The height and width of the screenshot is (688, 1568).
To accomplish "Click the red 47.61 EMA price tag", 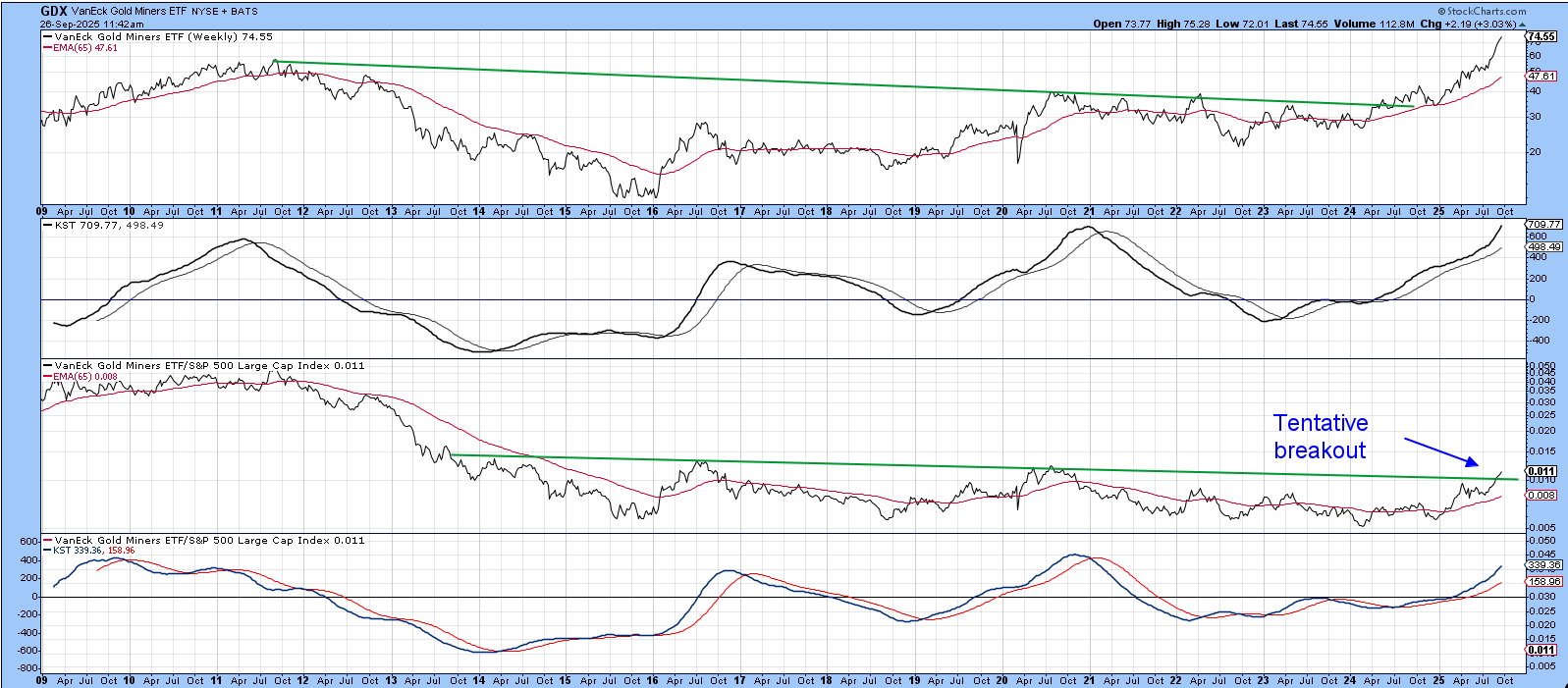I will pyautogui.click(x=1541, y=76).
